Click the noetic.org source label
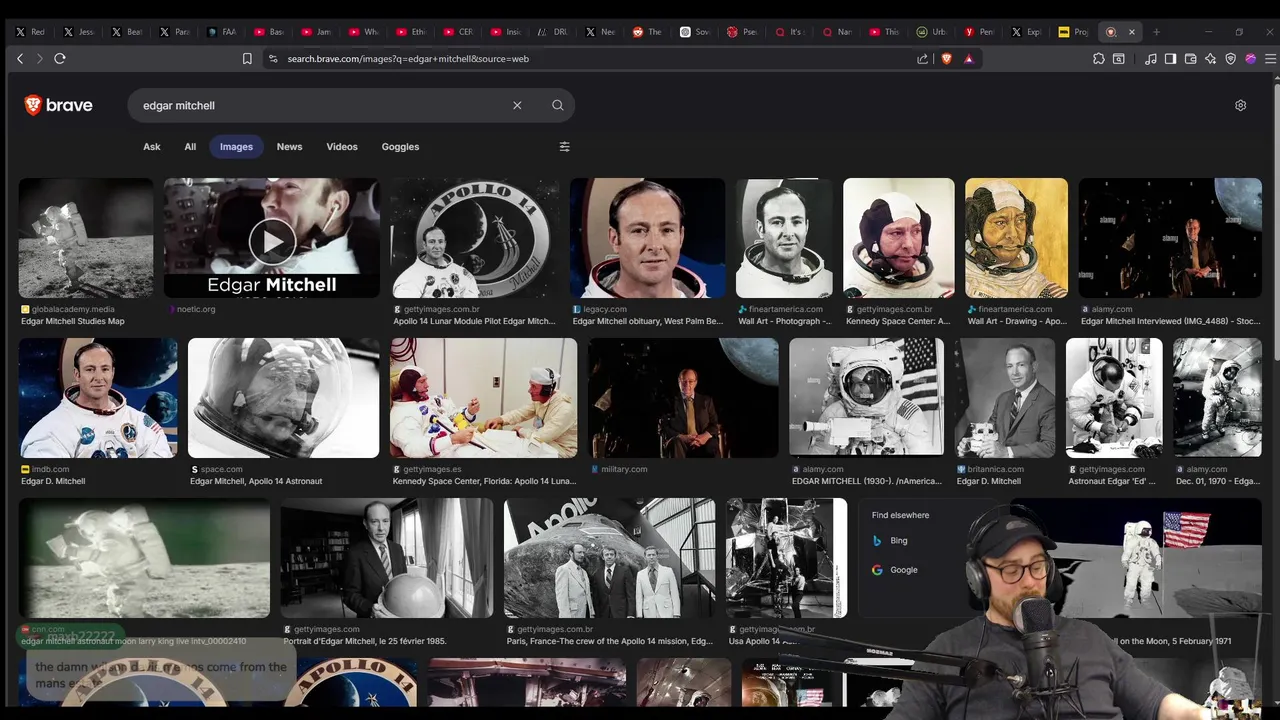Viewport: 1280px width, 720px height. tap(196, 310)
